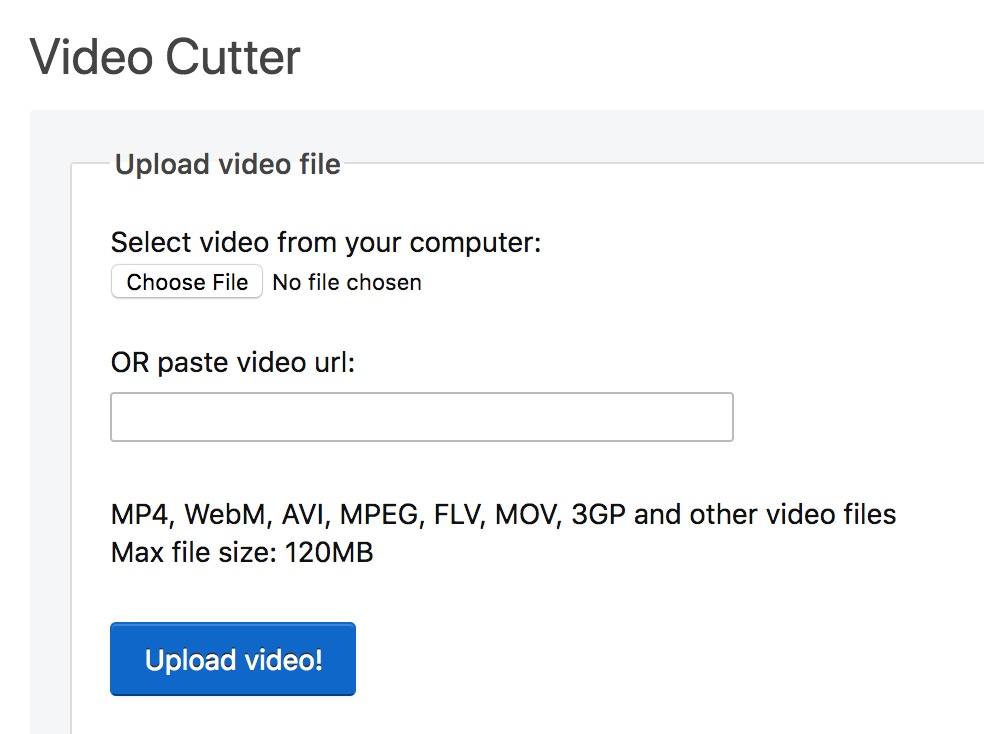Focus the paste video url text box
The image size is (984, 734).
[x=422, y=417]
